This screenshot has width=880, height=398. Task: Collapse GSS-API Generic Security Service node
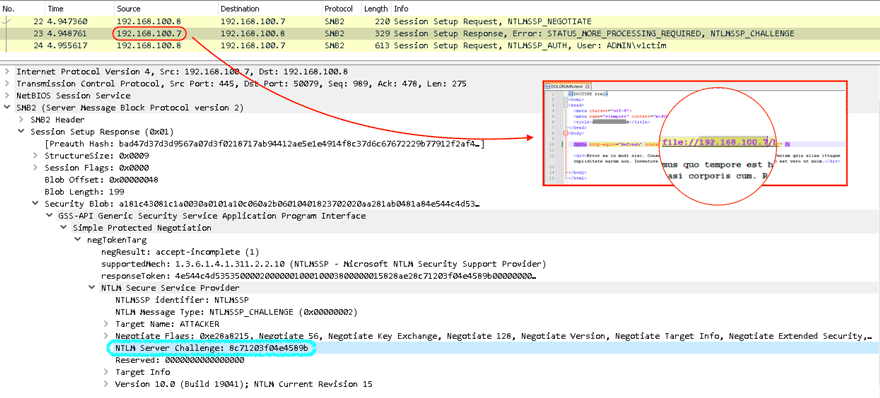[x=49, y=216]
